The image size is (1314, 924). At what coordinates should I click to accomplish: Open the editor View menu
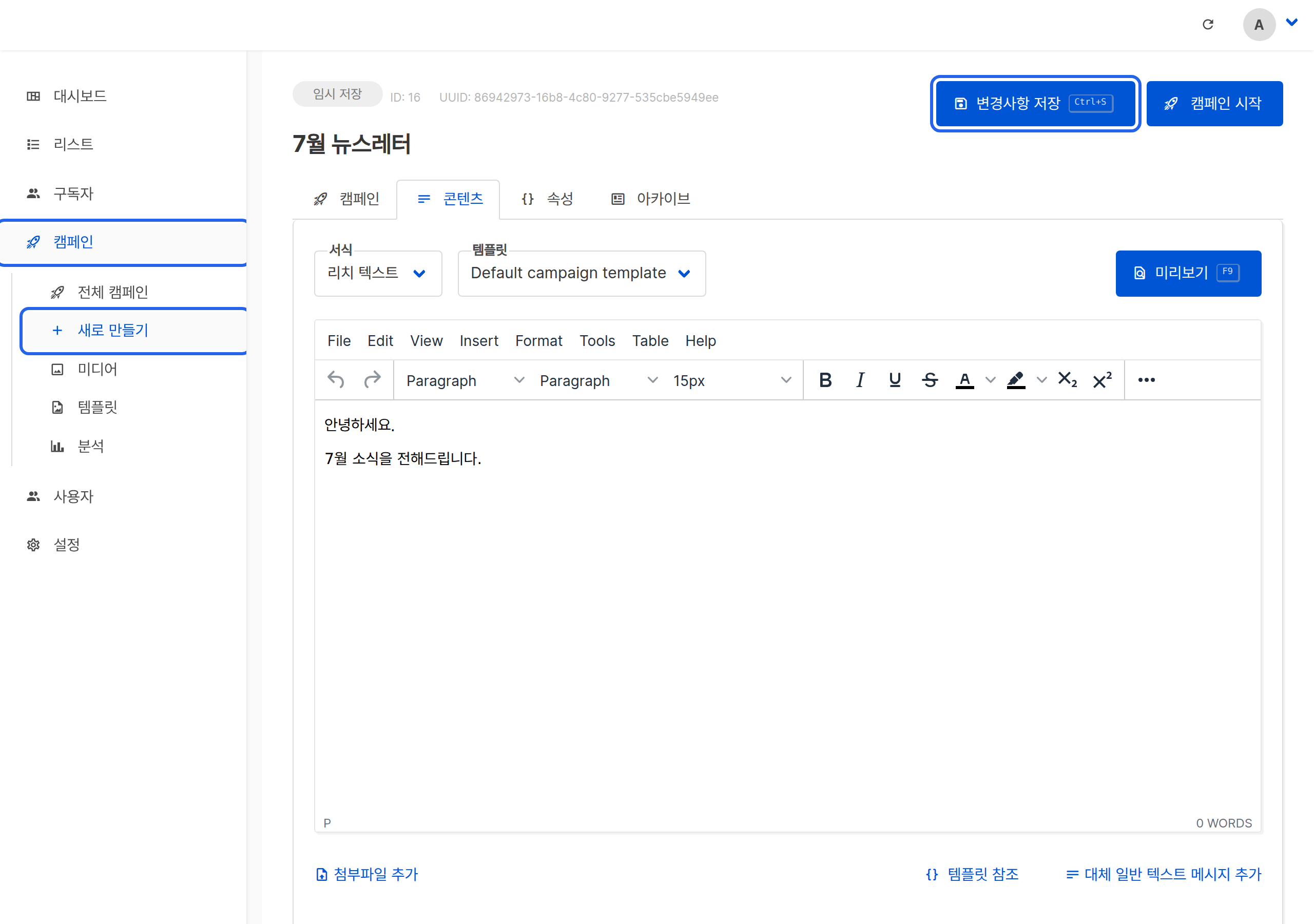tap(427, 341)
